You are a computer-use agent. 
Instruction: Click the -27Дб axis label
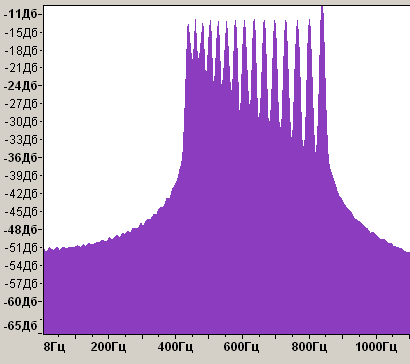click(21, 104)
